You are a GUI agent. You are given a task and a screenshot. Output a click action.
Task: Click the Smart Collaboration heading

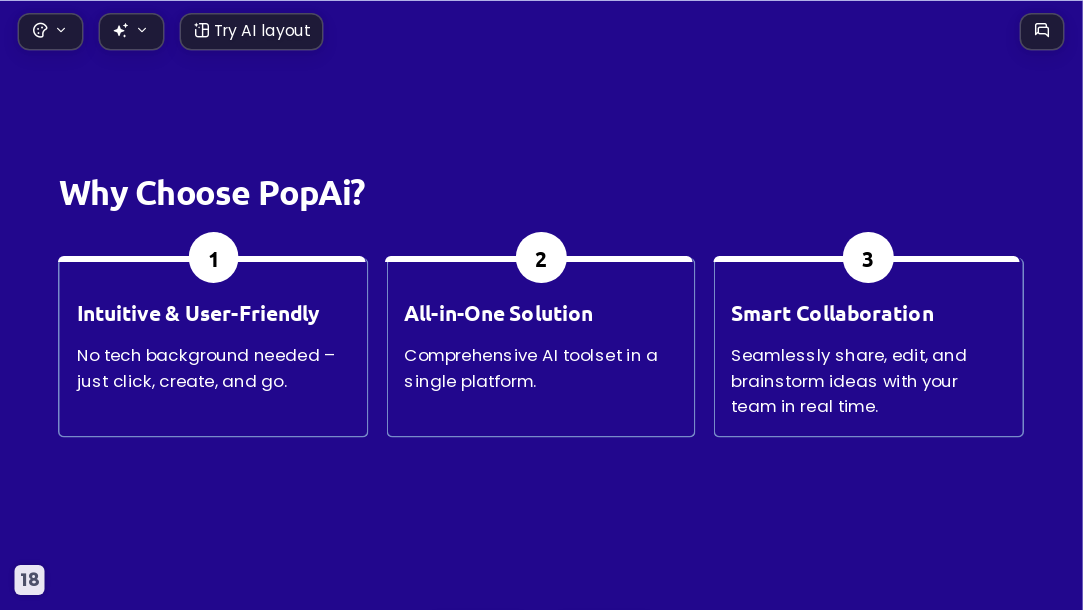coord(832,313)
